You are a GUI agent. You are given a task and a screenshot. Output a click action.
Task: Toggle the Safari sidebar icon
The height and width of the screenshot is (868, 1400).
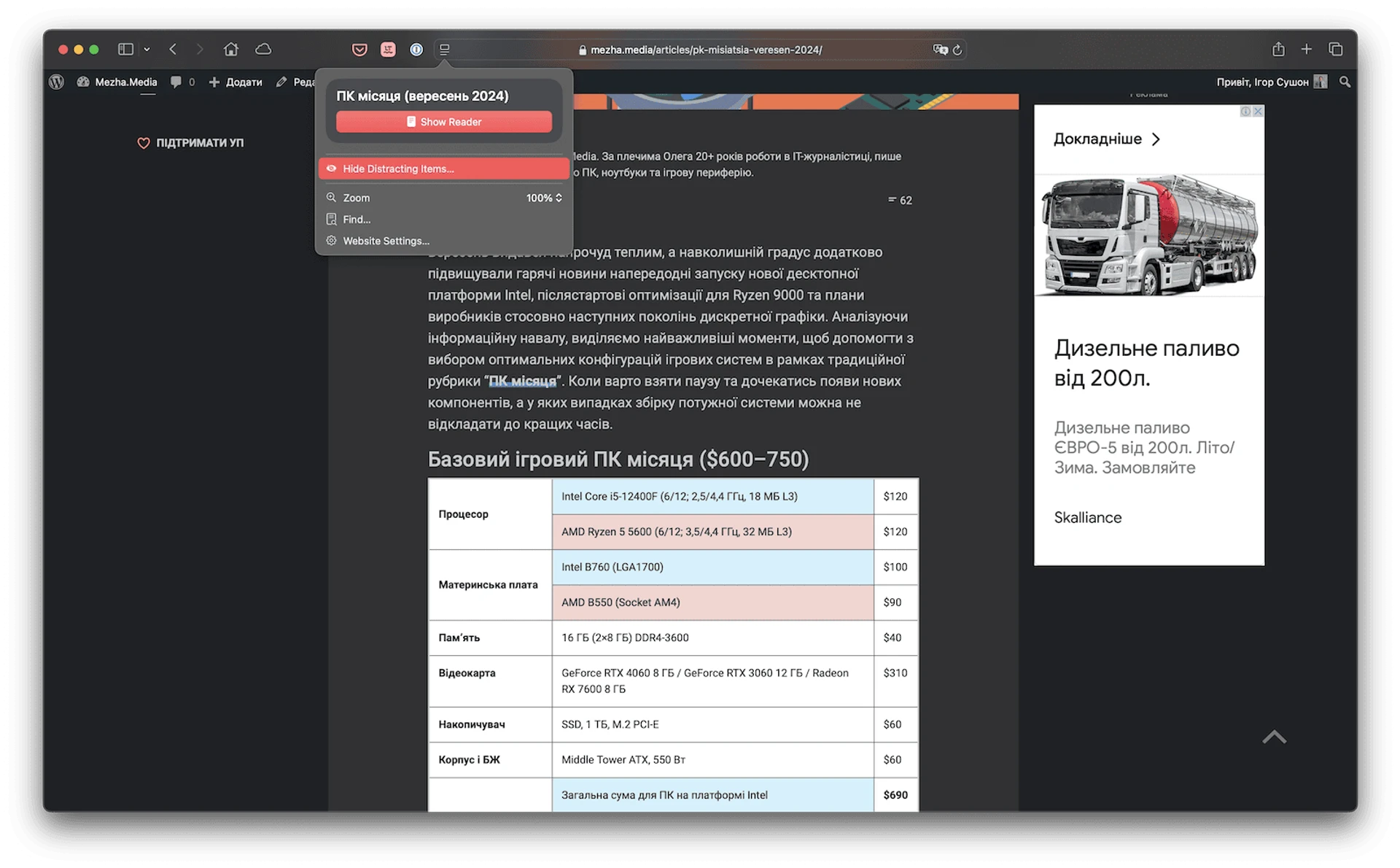click(125, 50)
